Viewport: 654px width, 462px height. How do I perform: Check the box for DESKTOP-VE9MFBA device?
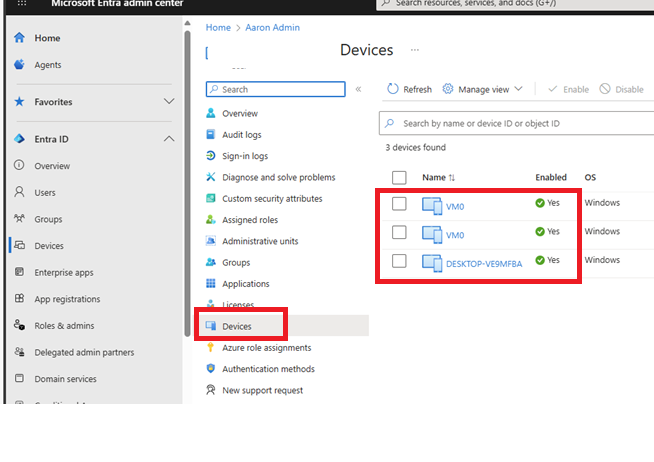click(399, 261)
